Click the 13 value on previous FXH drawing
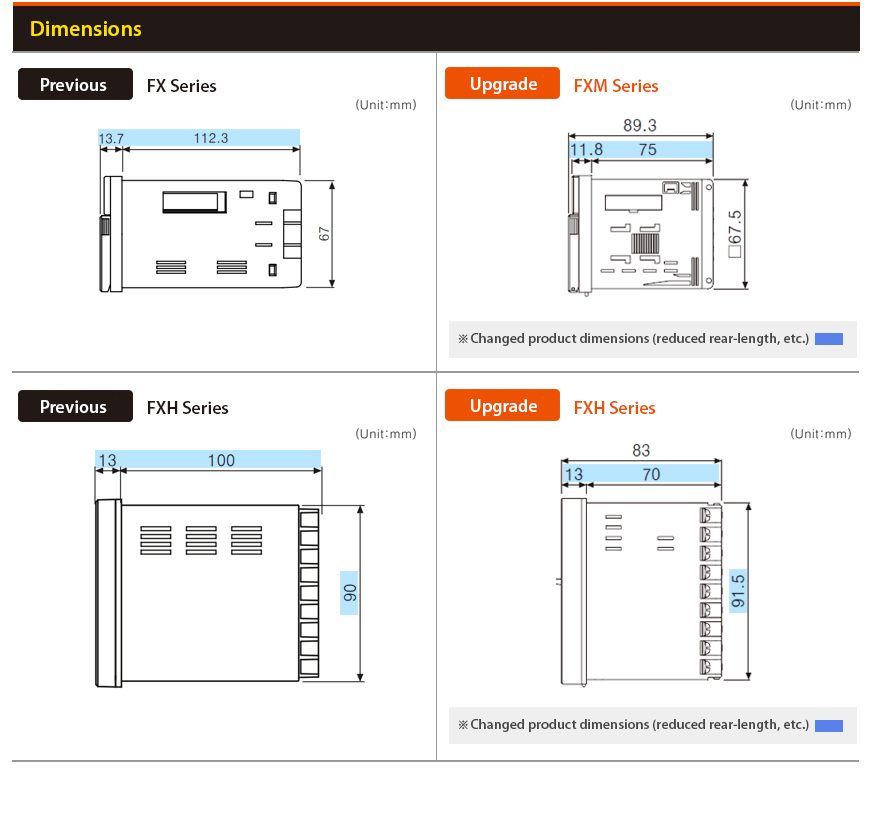The width and height of the screenshot is (870, 814). (x=107, y=460)
